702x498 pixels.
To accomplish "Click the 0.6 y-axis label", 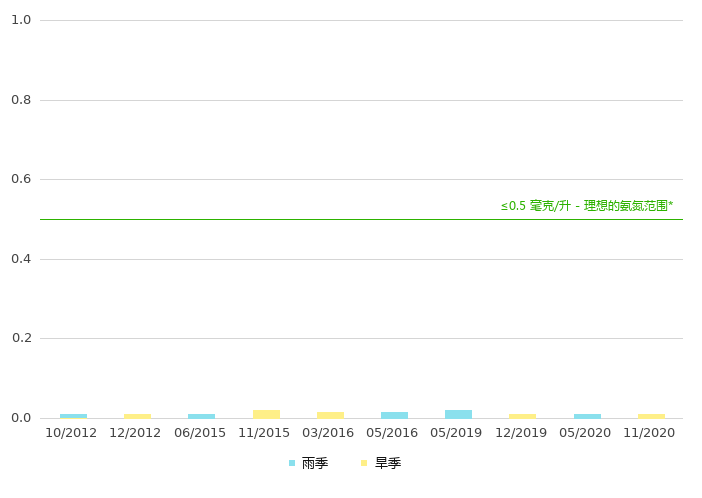I will coord(21,179).
